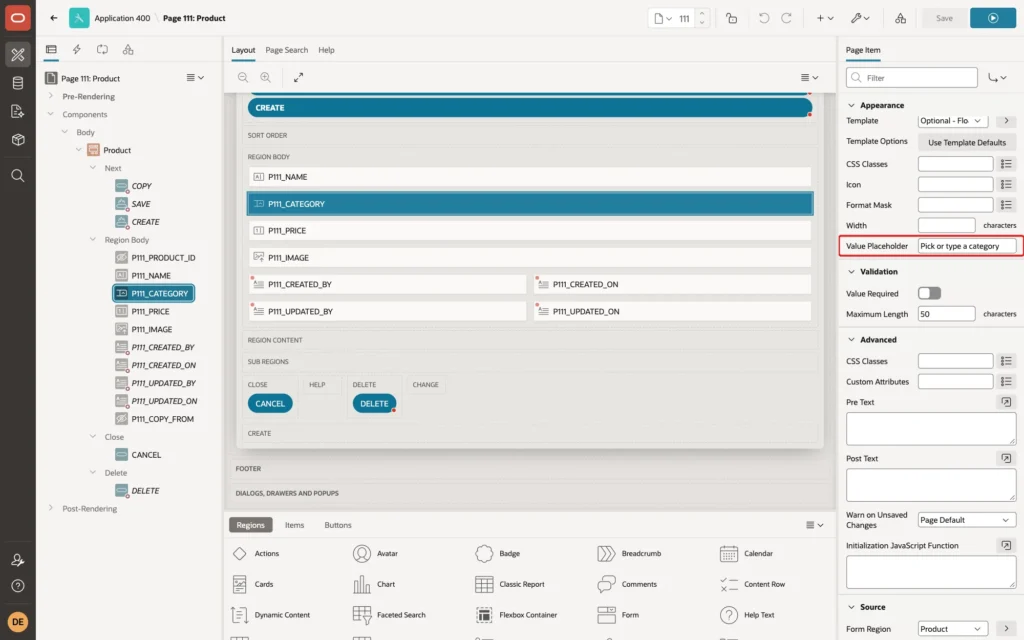
Task: Select the Help tab
Action: tap(326, 50)
